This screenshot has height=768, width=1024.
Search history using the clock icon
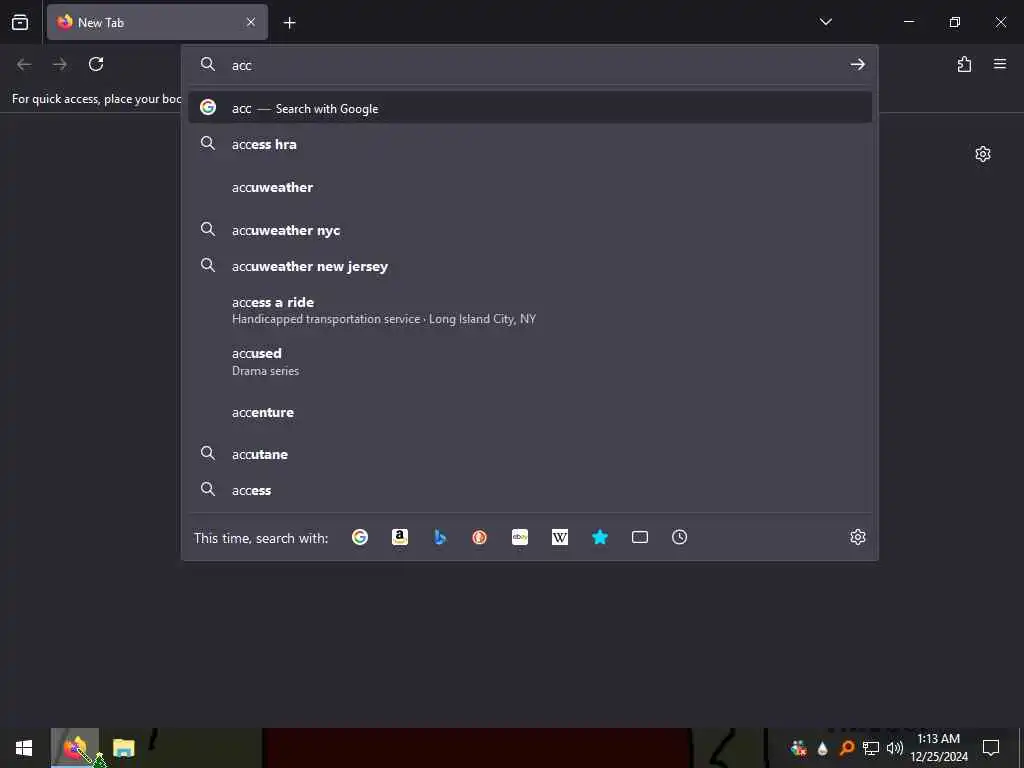tap(679, 537)
